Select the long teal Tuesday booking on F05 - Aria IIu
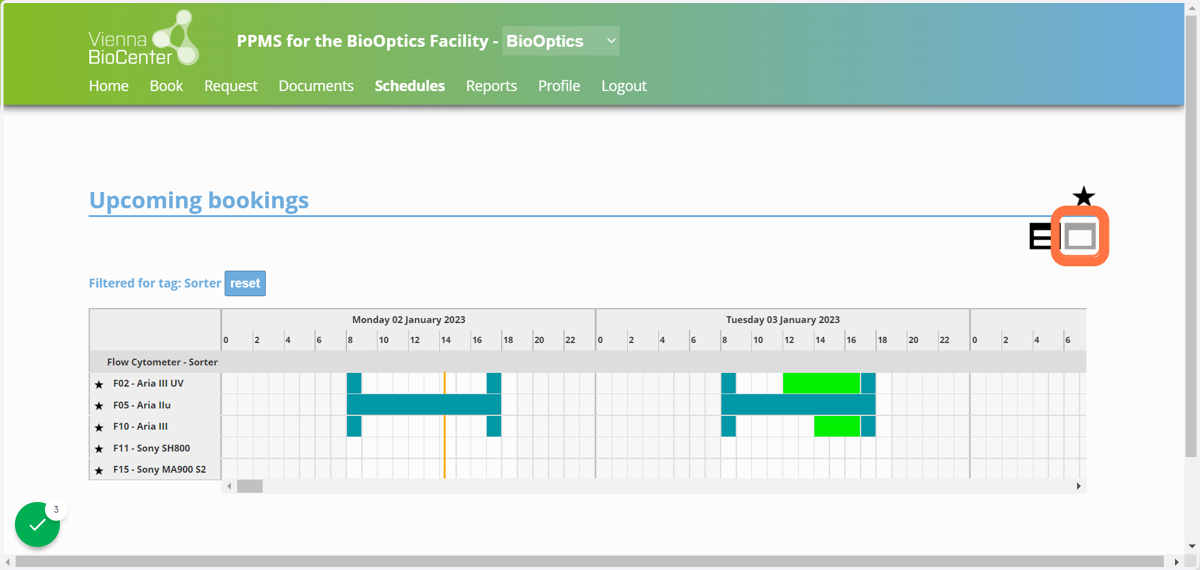The image size is (1200, 570). coord(798,404)
